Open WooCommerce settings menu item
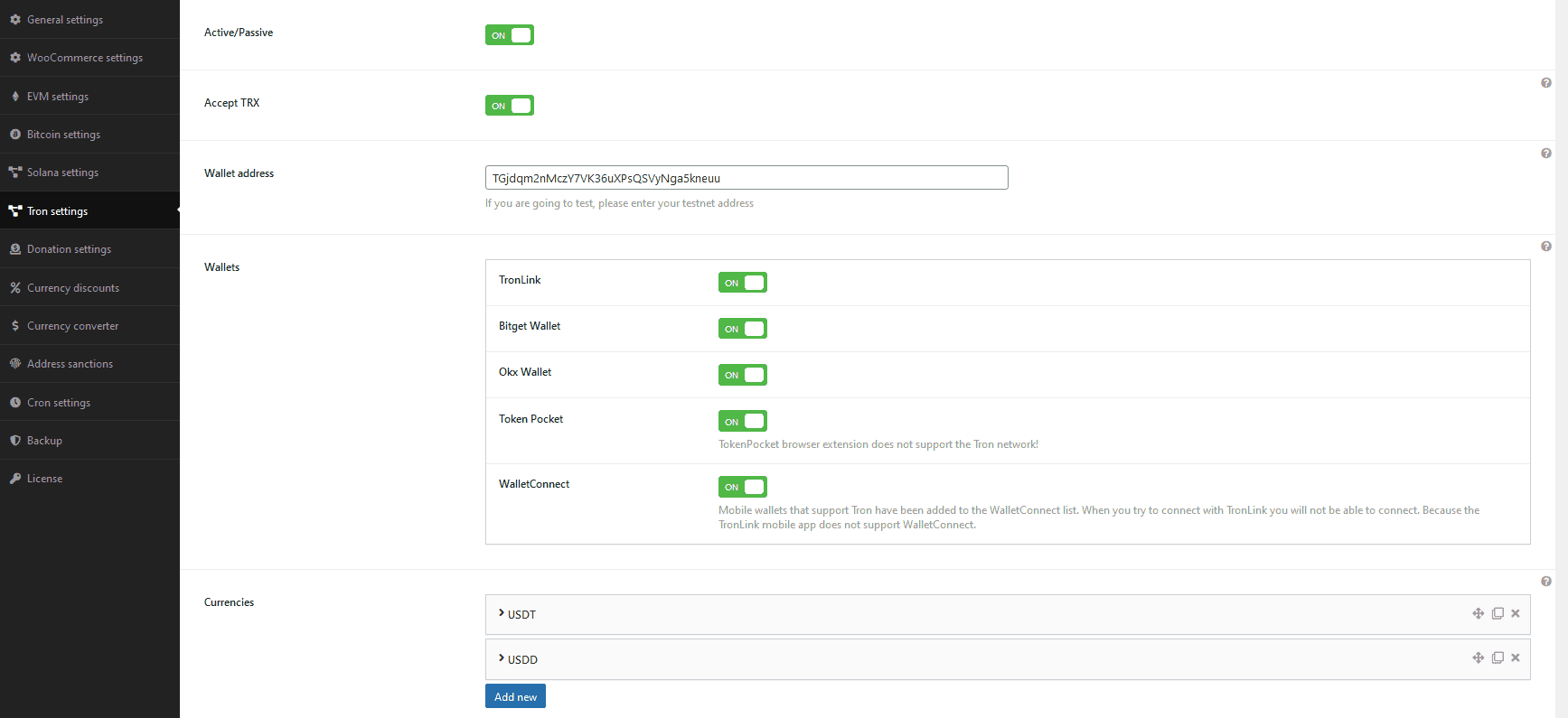Image resolution: width=1568 pixels, height=718 pixels. point(89,58)
